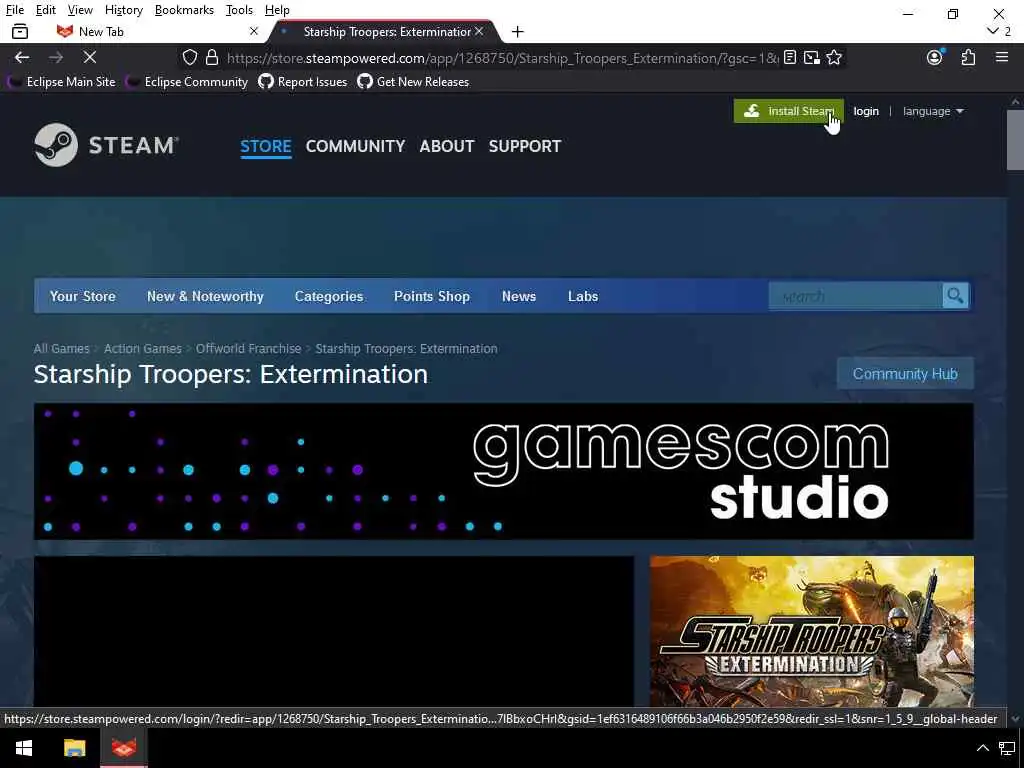
Task: Click the login link
Action: (x=865, y=111)
